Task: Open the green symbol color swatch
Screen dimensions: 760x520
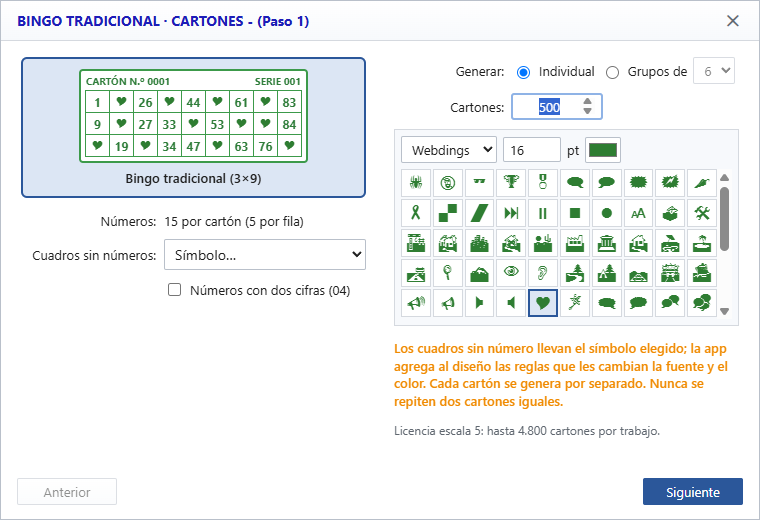Action: click(x=602, y=150)
